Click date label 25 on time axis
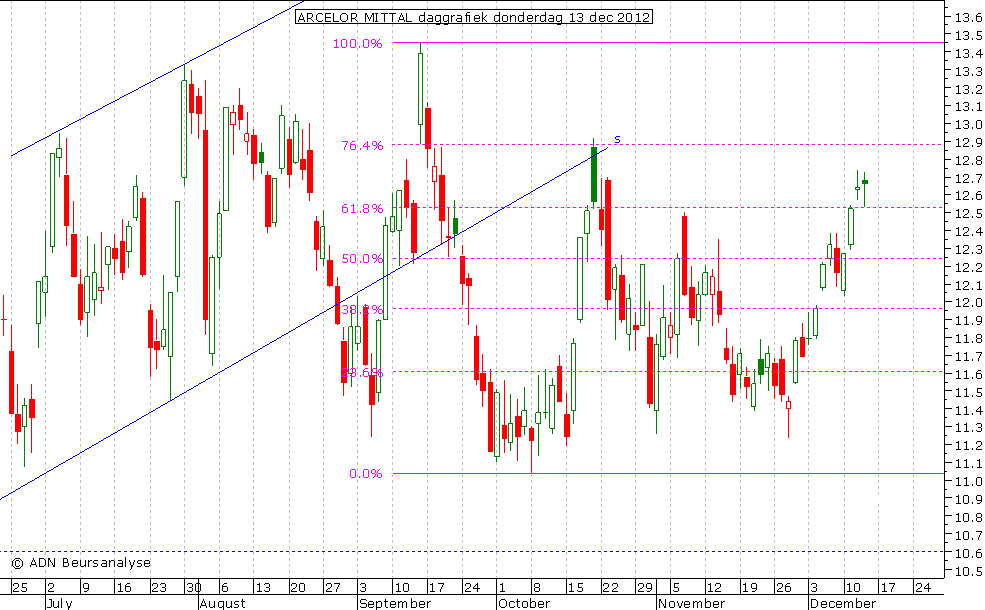 (20, 588)
